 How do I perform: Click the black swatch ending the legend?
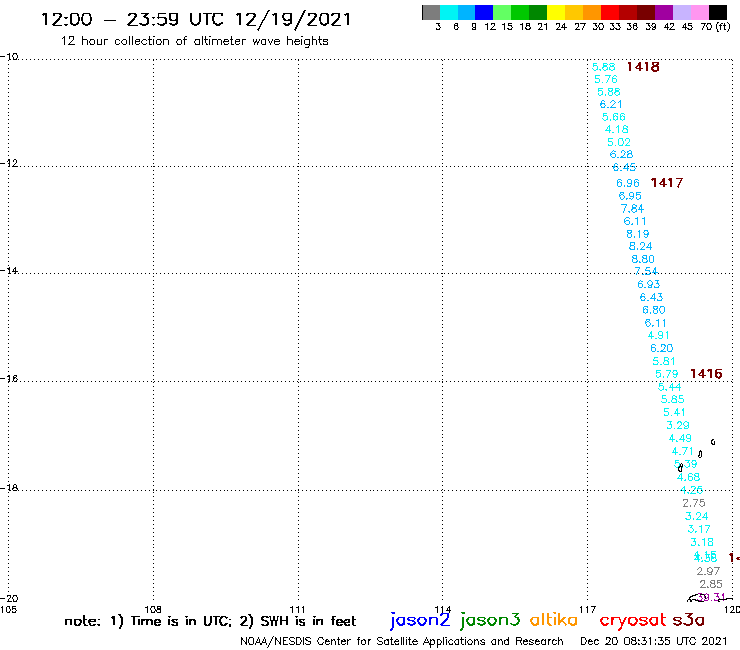pos(718,12)
